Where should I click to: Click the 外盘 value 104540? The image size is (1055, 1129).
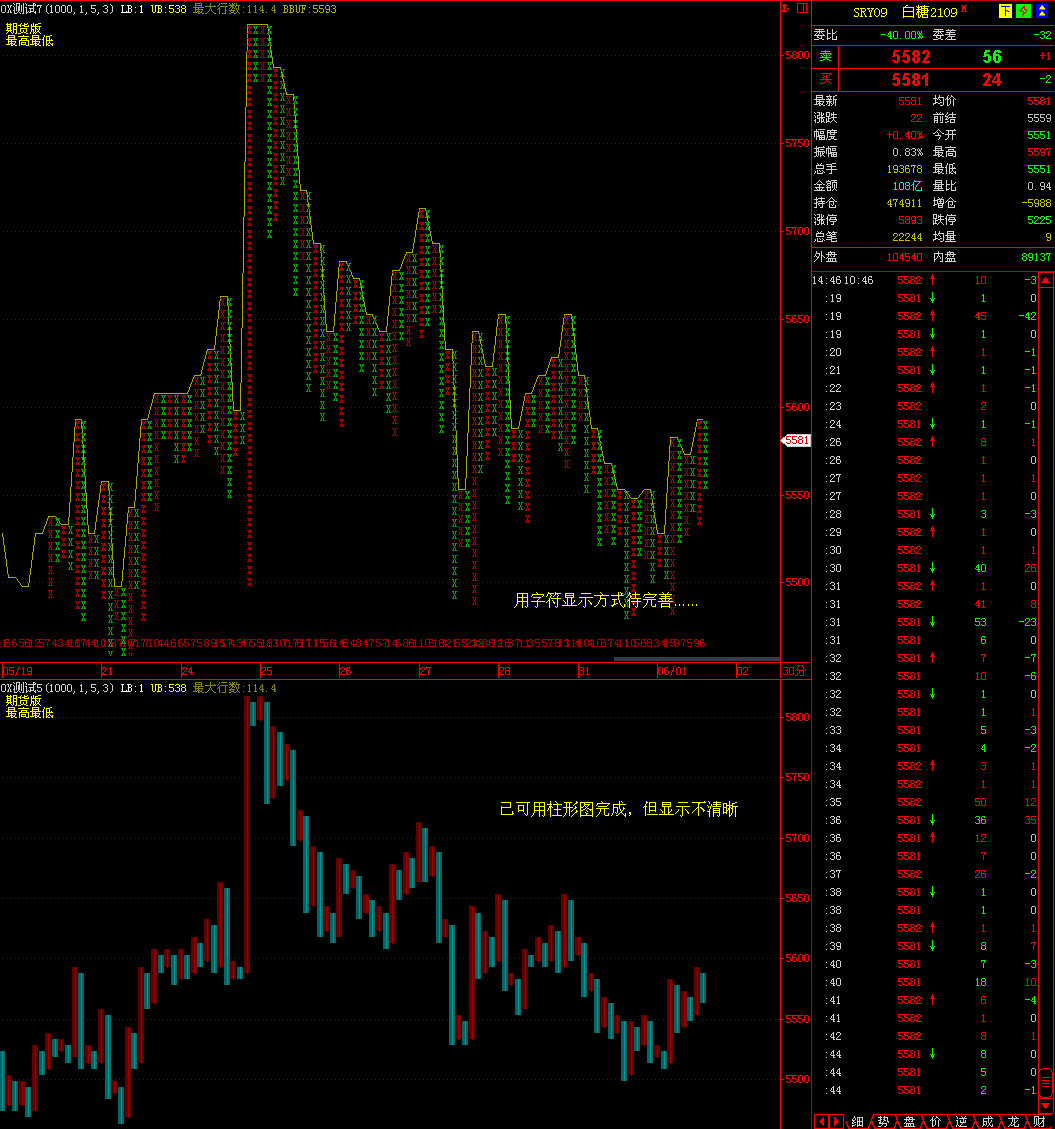point(904,257)
